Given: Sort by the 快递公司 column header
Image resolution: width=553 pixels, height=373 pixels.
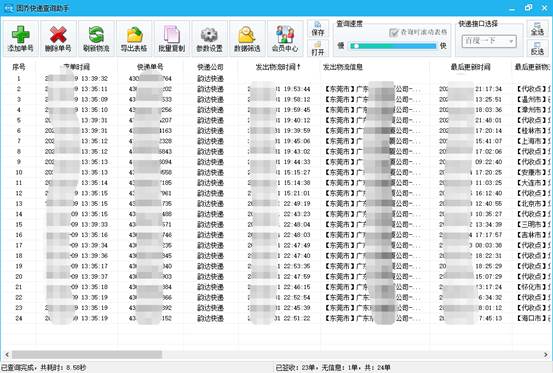Looking at the screenshot, I should (x=210, y=67).
